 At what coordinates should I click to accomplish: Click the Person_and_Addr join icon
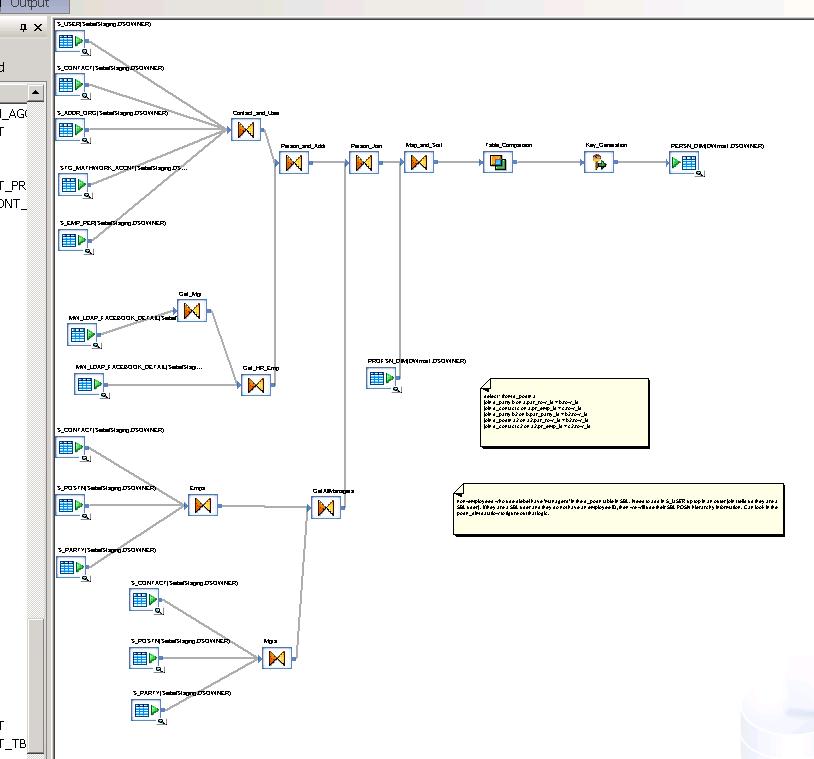(x=294, y=163)
